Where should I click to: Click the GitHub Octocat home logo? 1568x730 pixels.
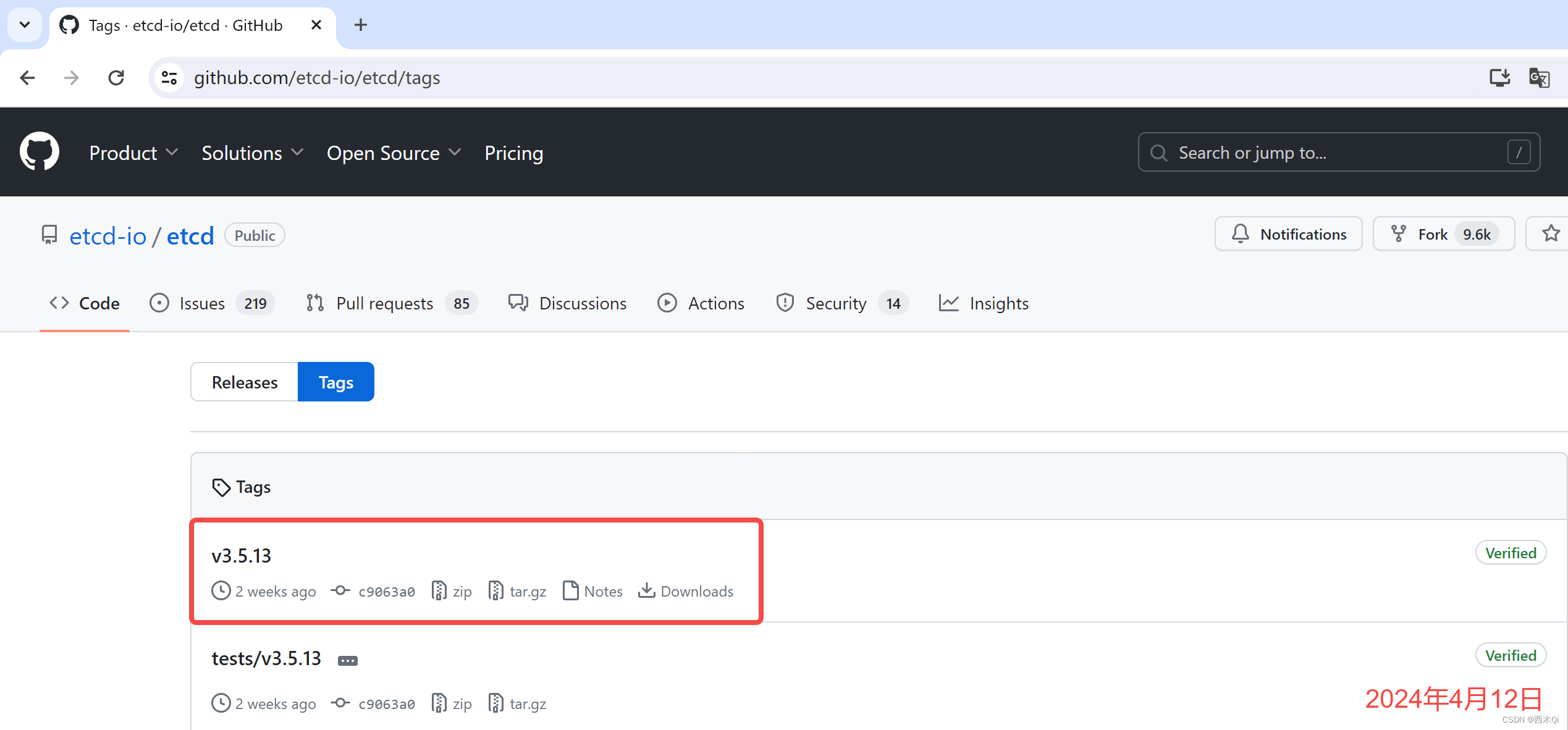[x=39, y=151]
